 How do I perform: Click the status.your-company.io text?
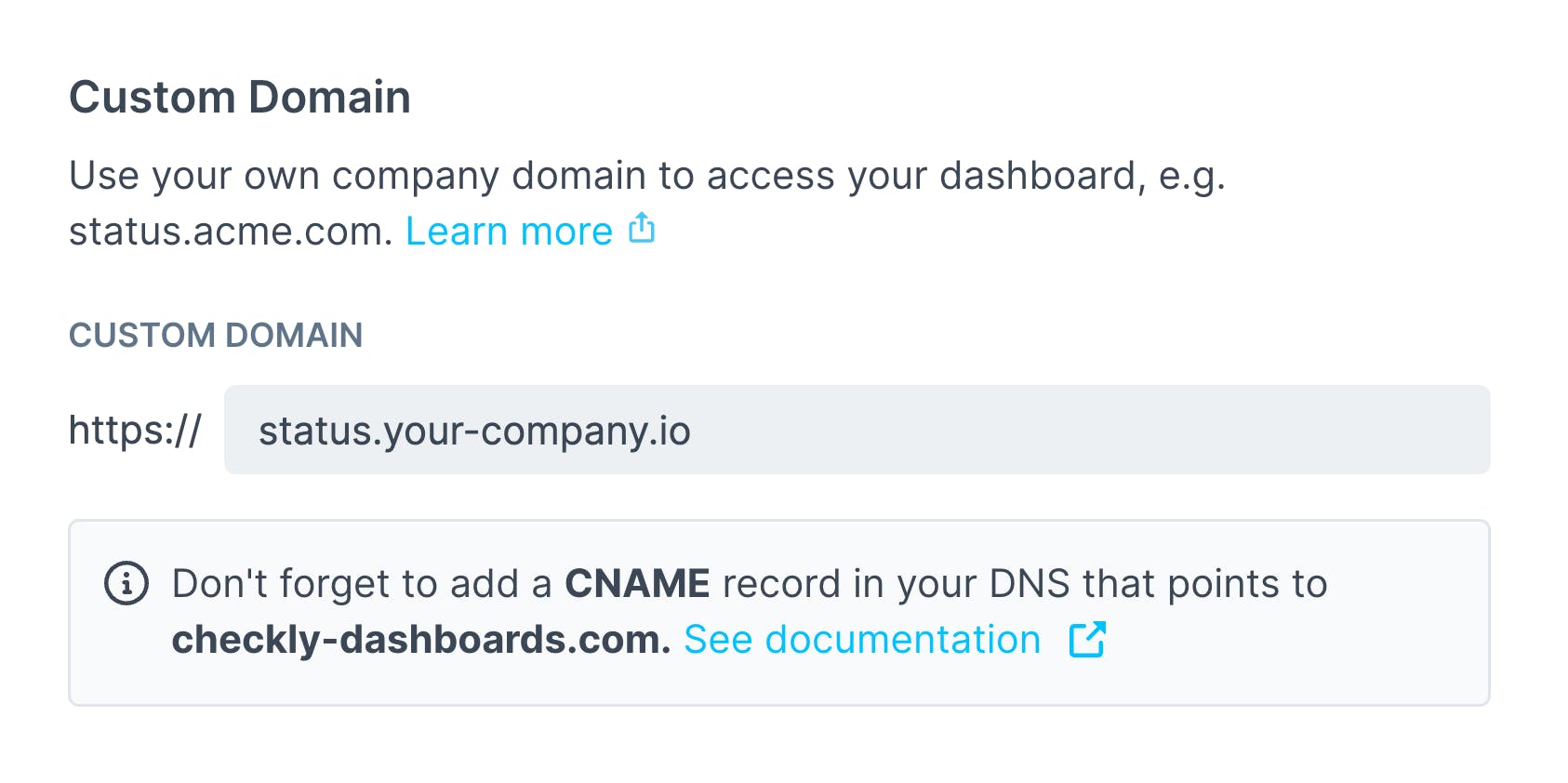(474, 431)
